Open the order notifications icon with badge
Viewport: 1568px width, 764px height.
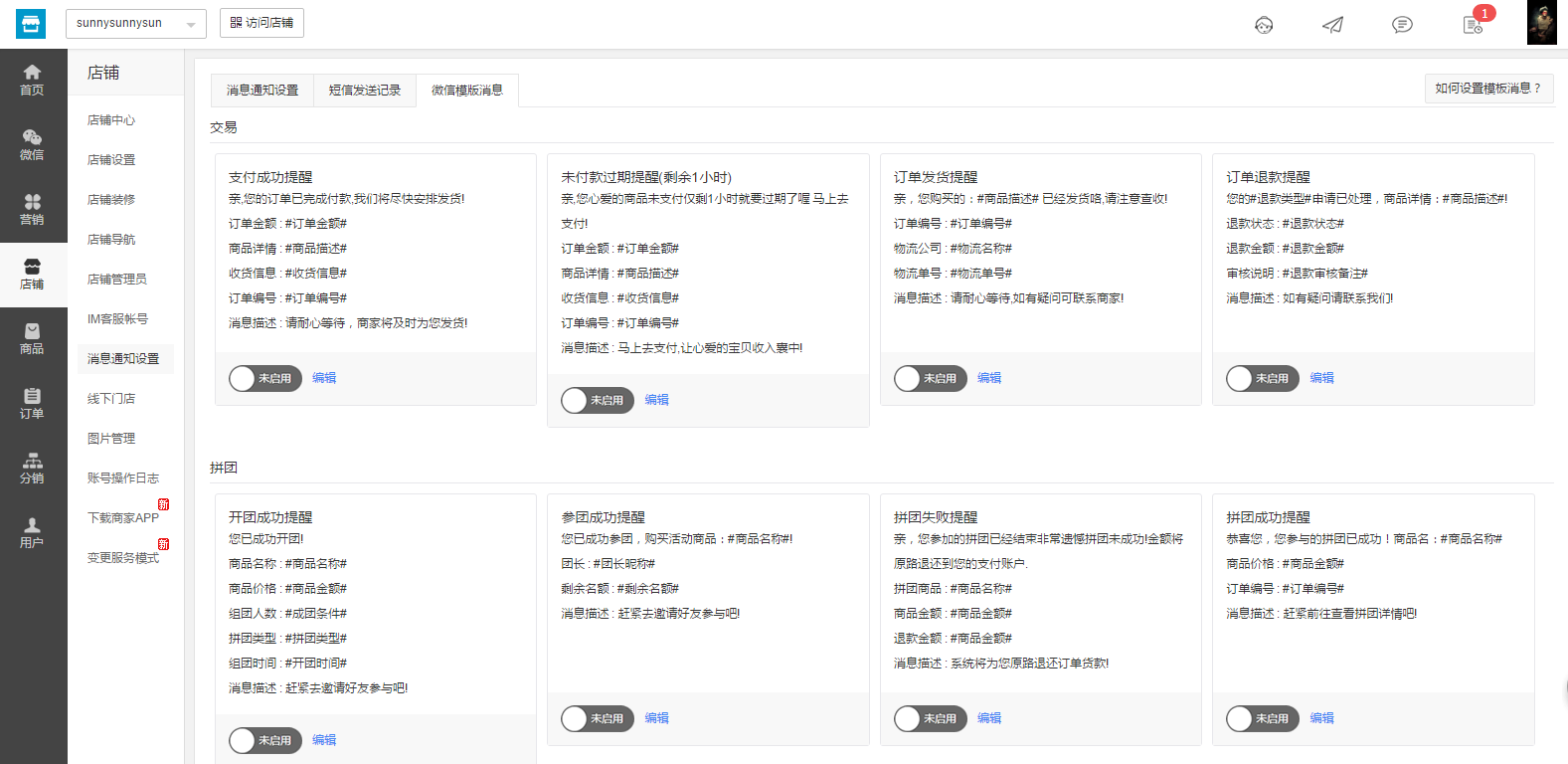pos(1473,25)
